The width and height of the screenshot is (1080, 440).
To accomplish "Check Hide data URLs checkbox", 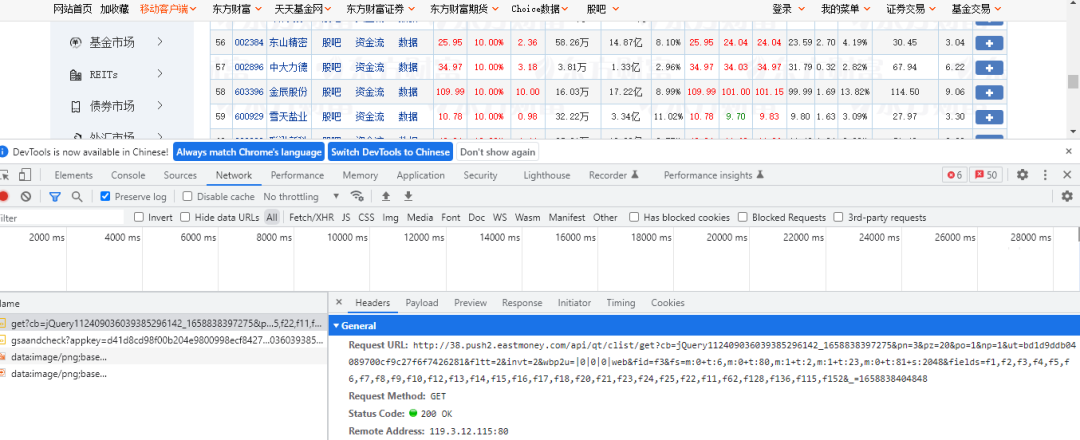I will [185, 218].
